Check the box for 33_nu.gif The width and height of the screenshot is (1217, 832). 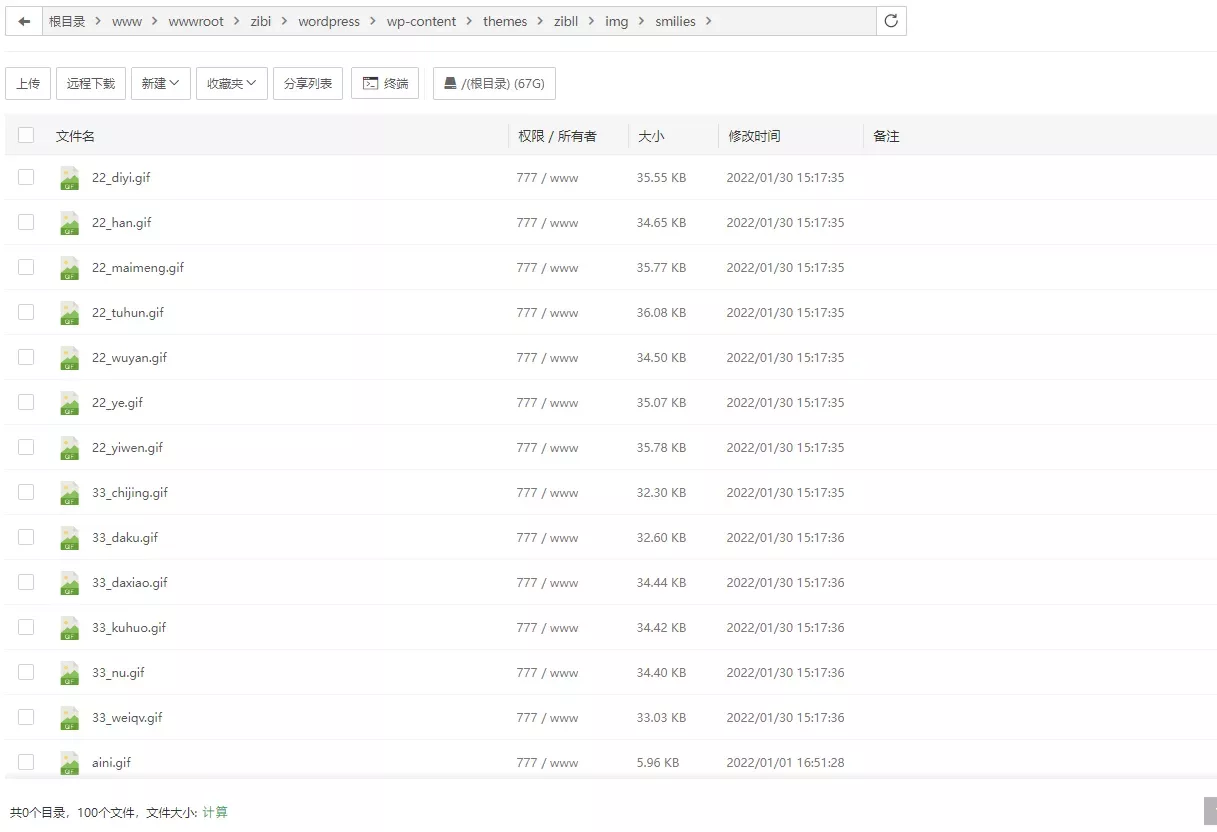[26, 672]
